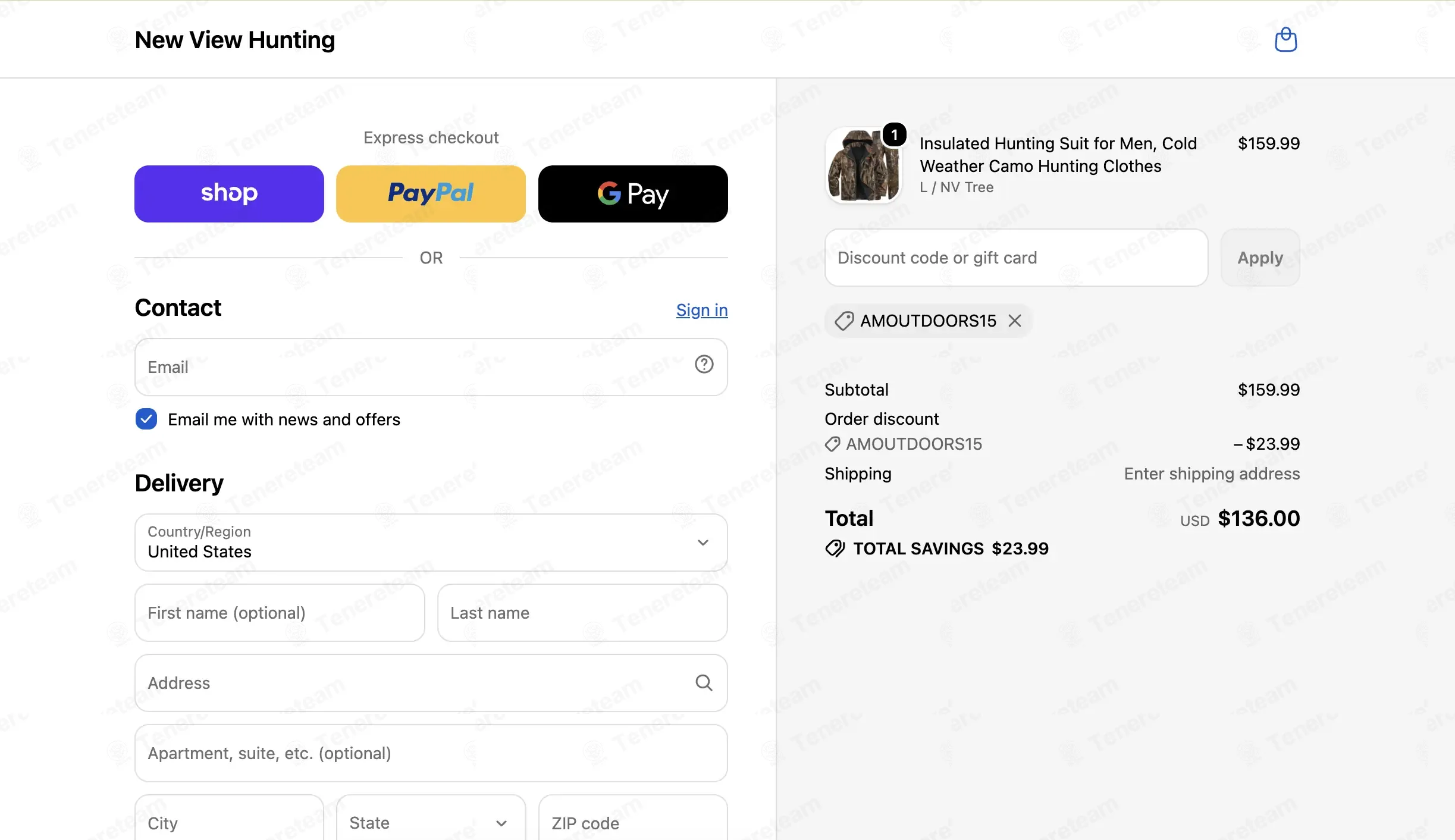Click the New View Hunting store title
This screenshot has height=840, width=1455.
pyautogui.click(x=235, y=40)
